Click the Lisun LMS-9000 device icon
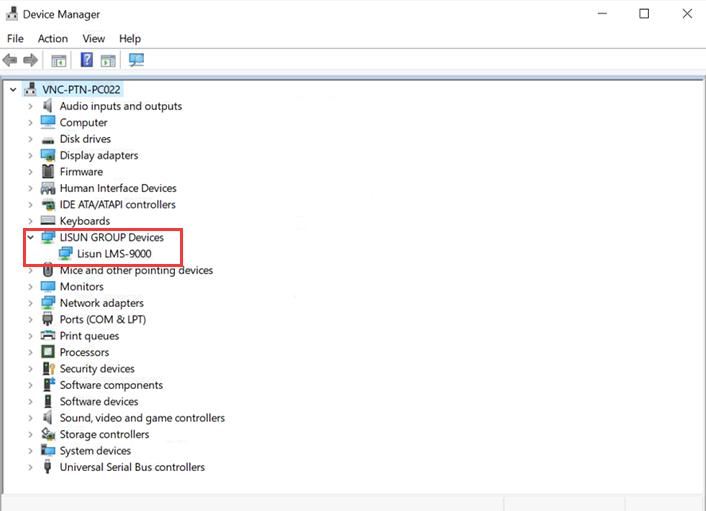 click(66, 254)
